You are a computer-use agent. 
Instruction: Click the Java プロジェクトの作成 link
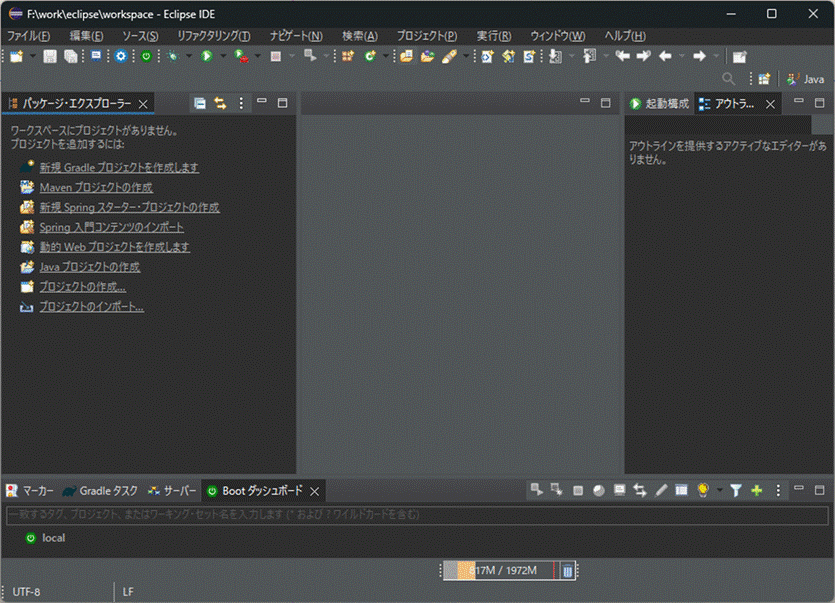(x=90, y=267)
